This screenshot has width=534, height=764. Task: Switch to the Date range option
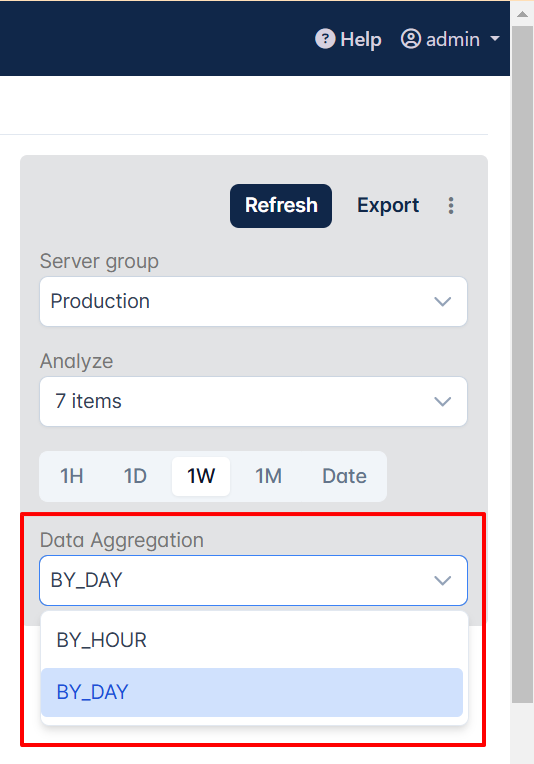344,476
